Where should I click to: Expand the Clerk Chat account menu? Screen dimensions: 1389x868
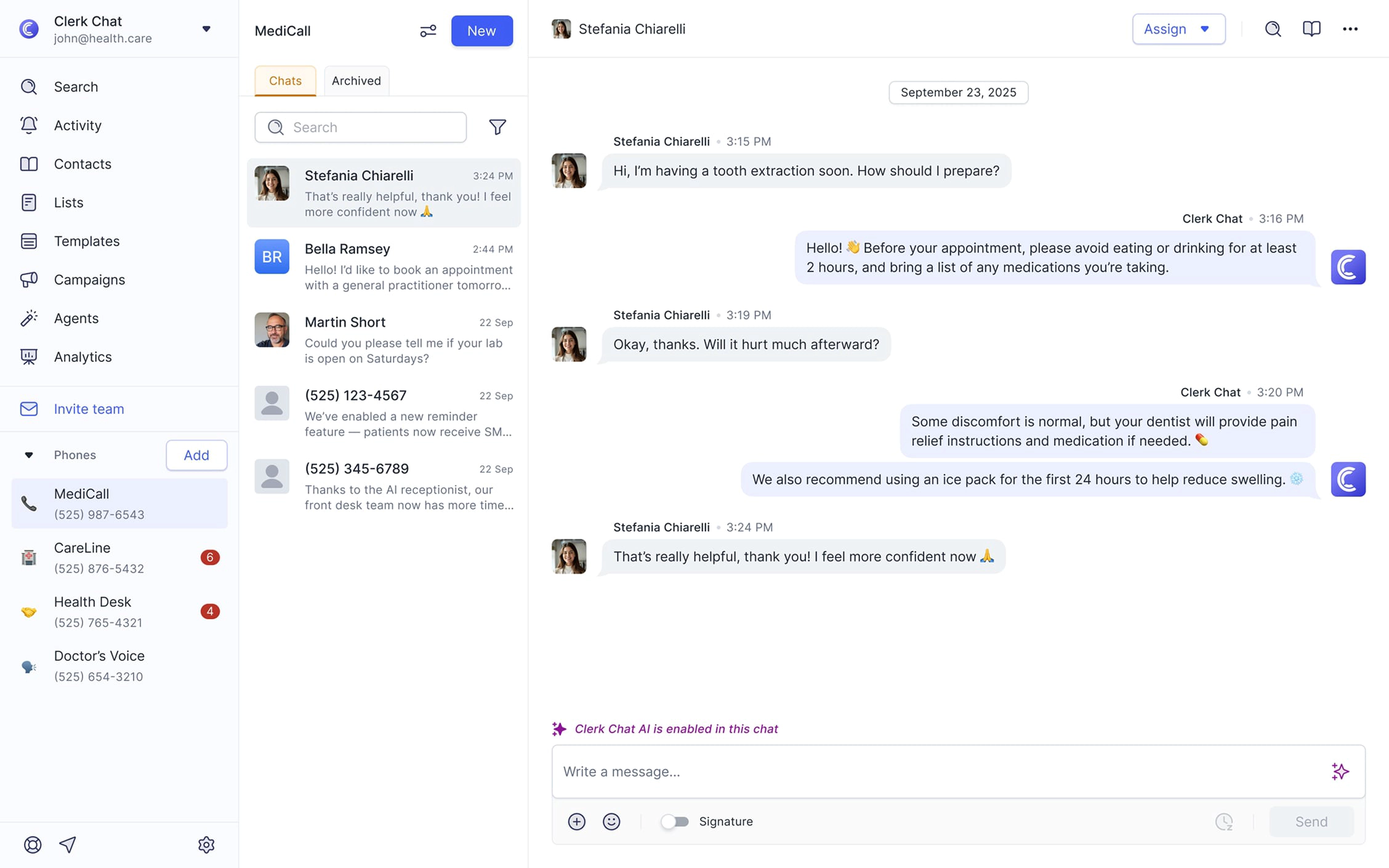pos(206,29)
